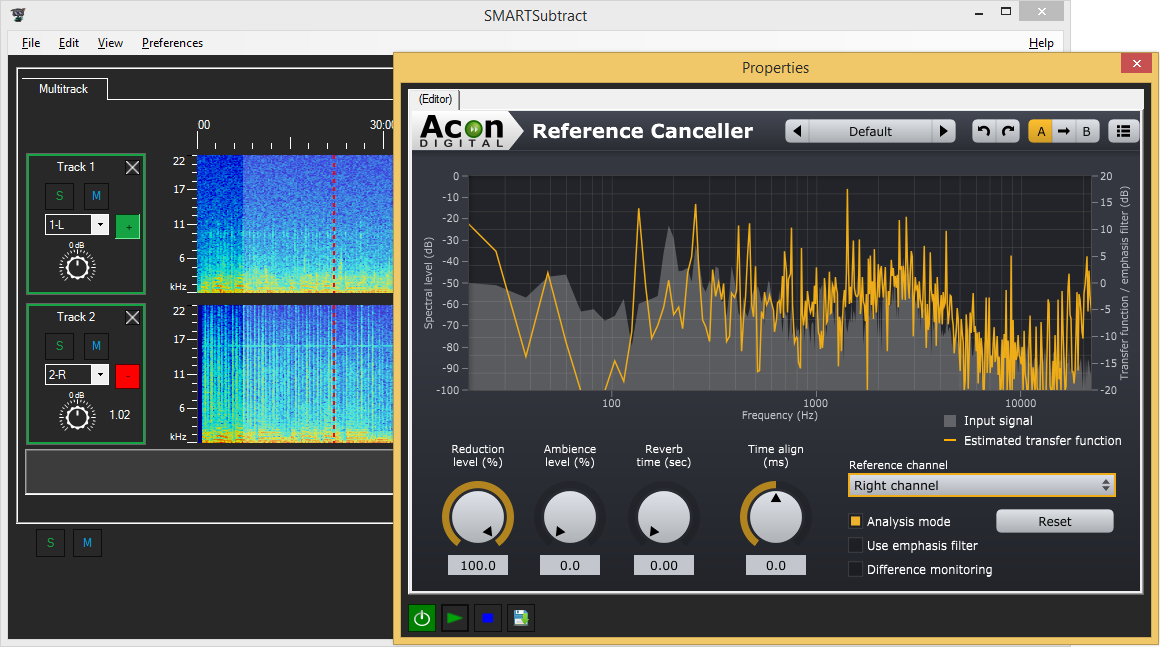Select the (Editor) tab in Properties

coord(435,99)
